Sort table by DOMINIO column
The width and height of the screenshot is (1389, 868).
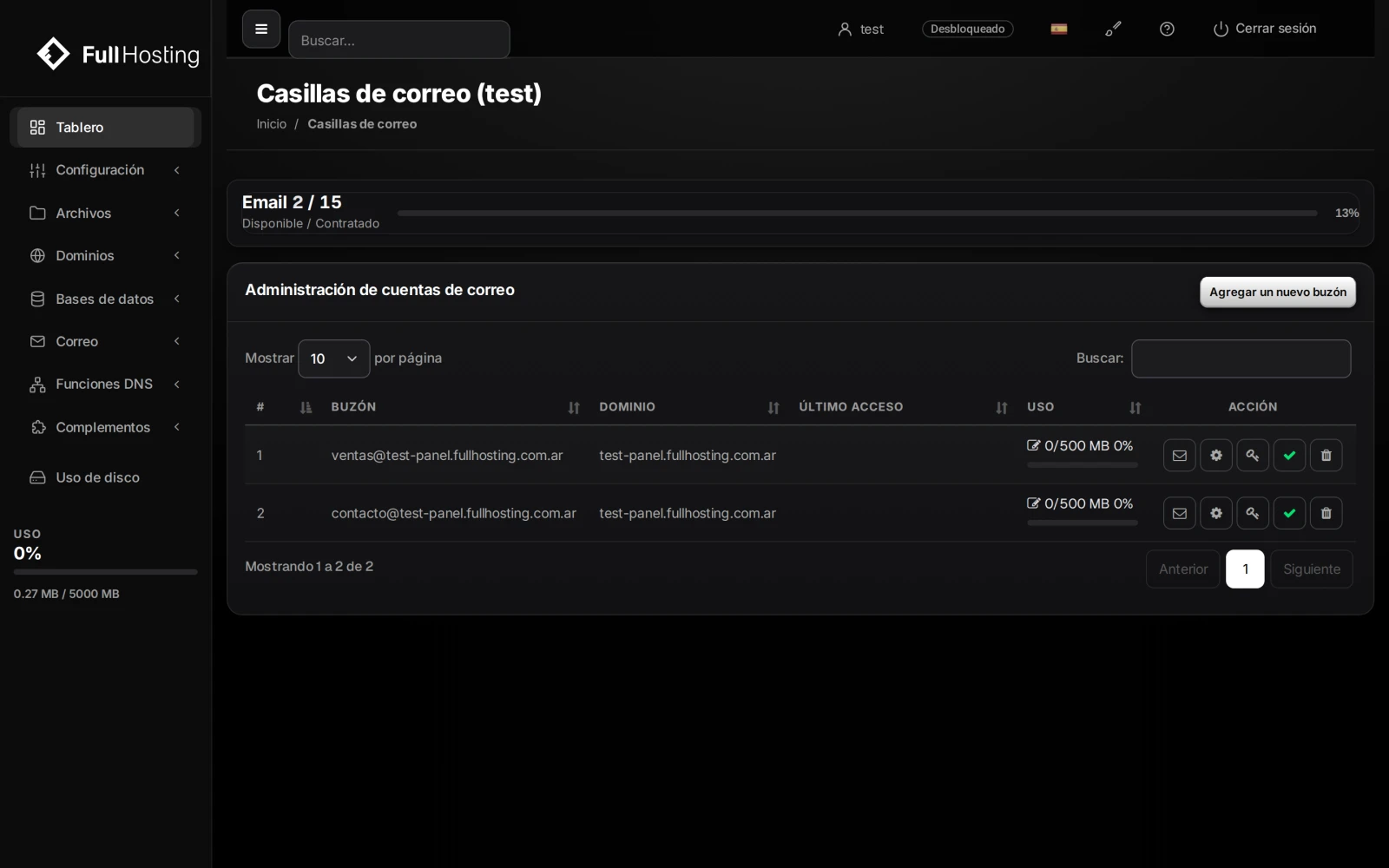(x=689, y=407)
